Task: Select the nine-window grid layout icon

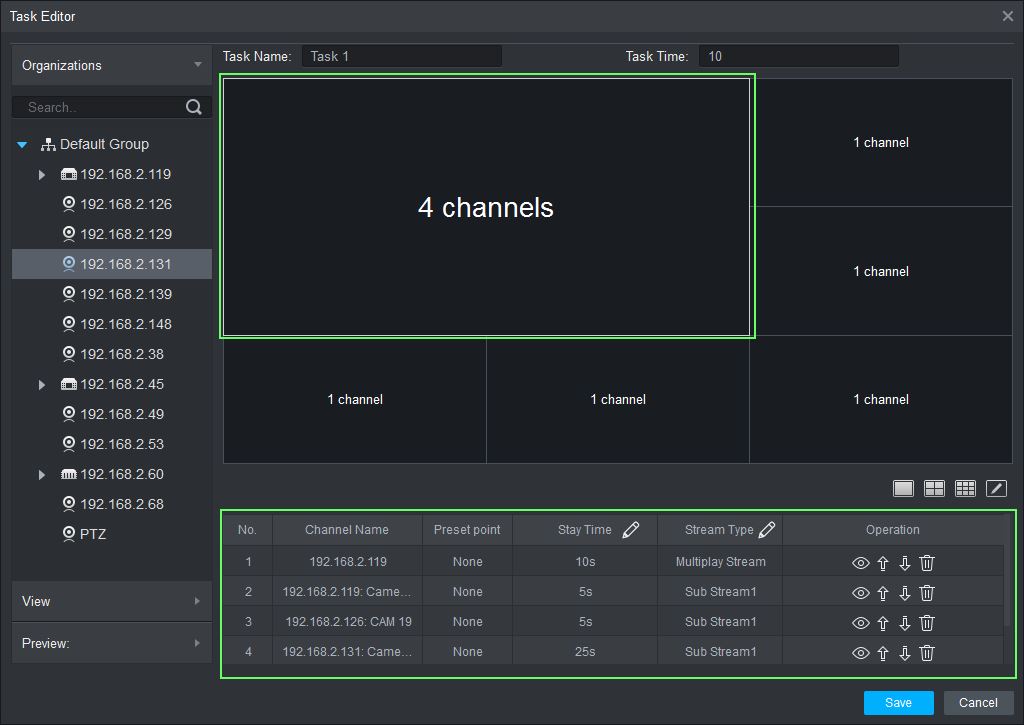Action: (x=965, y=488)
